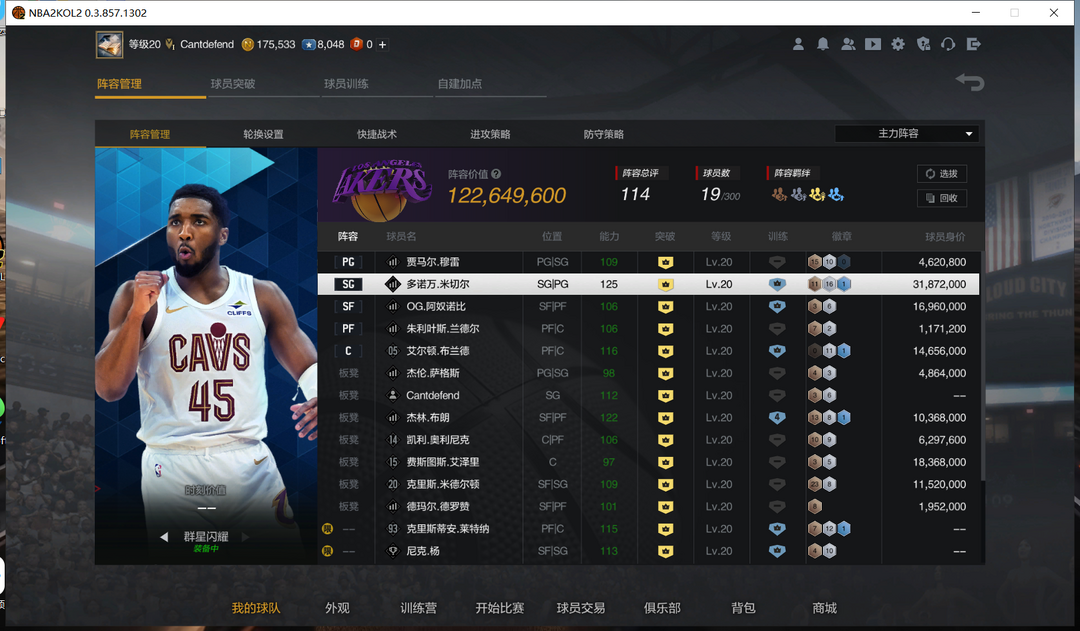This screenshot has width=1080, height=631.
Task: Open the account security shield icon
Action: click(923, 44)
